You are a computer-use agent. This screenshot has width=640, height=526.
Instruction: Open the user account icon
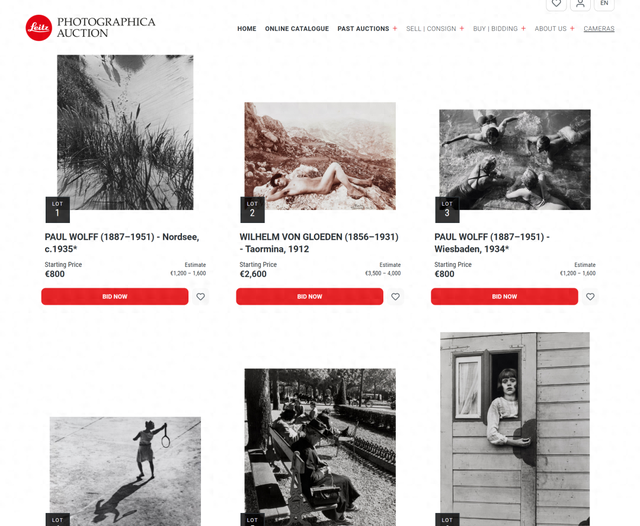point(580,4)
